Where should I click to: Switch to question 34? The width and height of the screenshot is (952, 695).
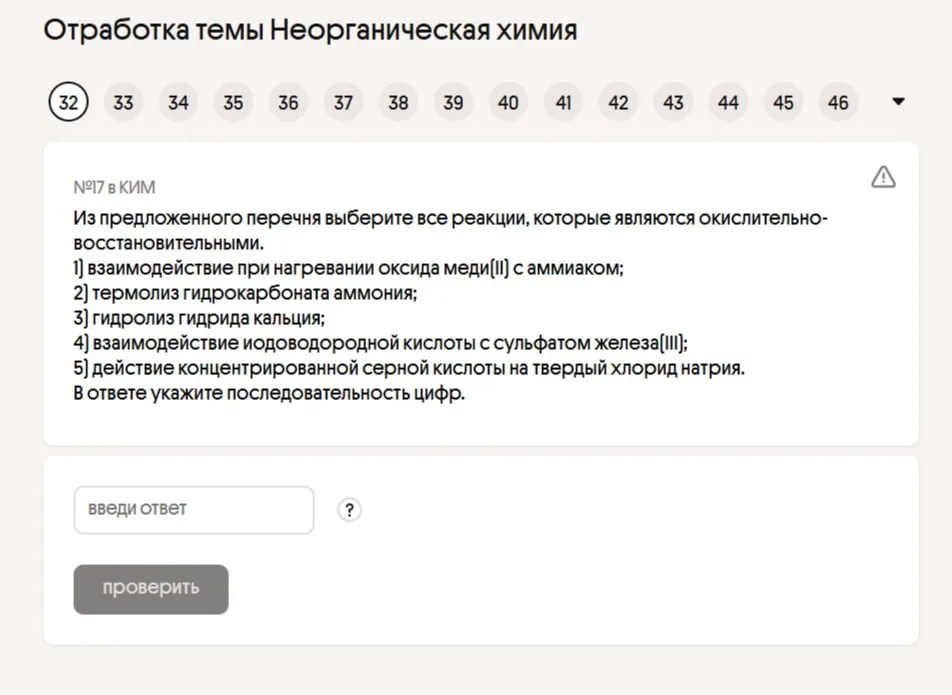[x=178, y=102]
